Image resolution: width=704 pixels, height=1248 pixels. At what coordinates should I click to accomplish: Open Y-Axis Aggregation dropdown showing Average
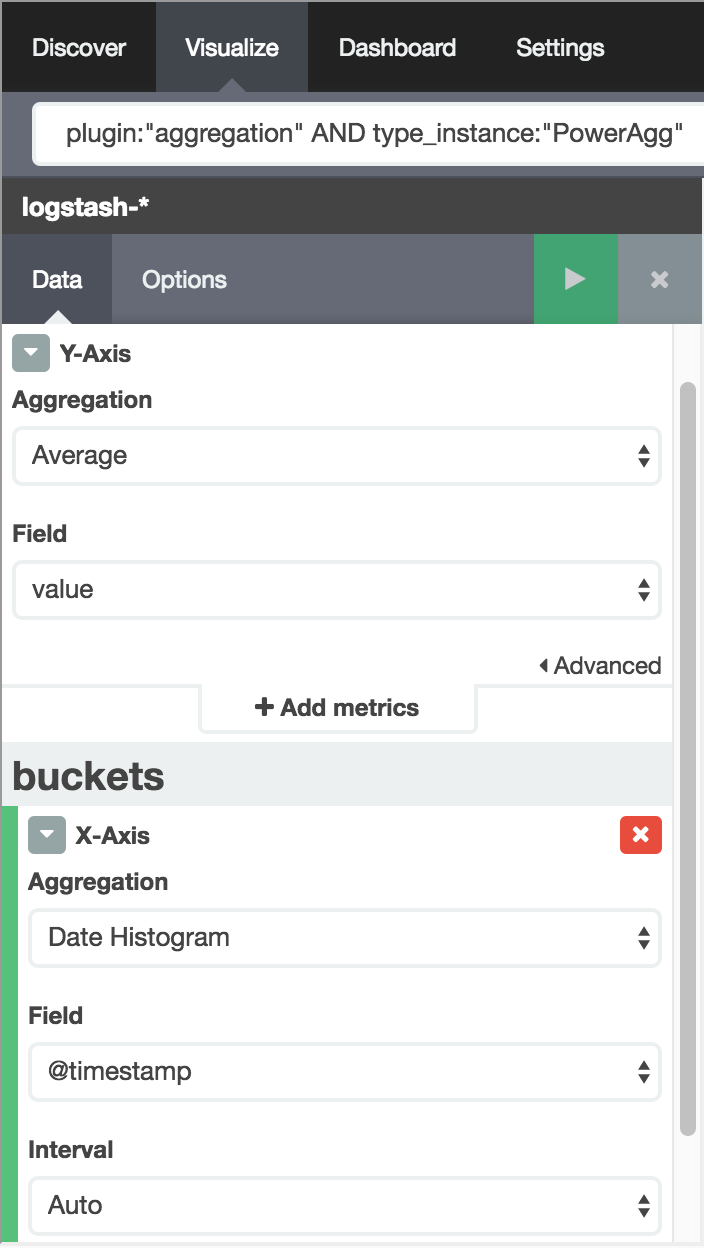pos(336,456)
